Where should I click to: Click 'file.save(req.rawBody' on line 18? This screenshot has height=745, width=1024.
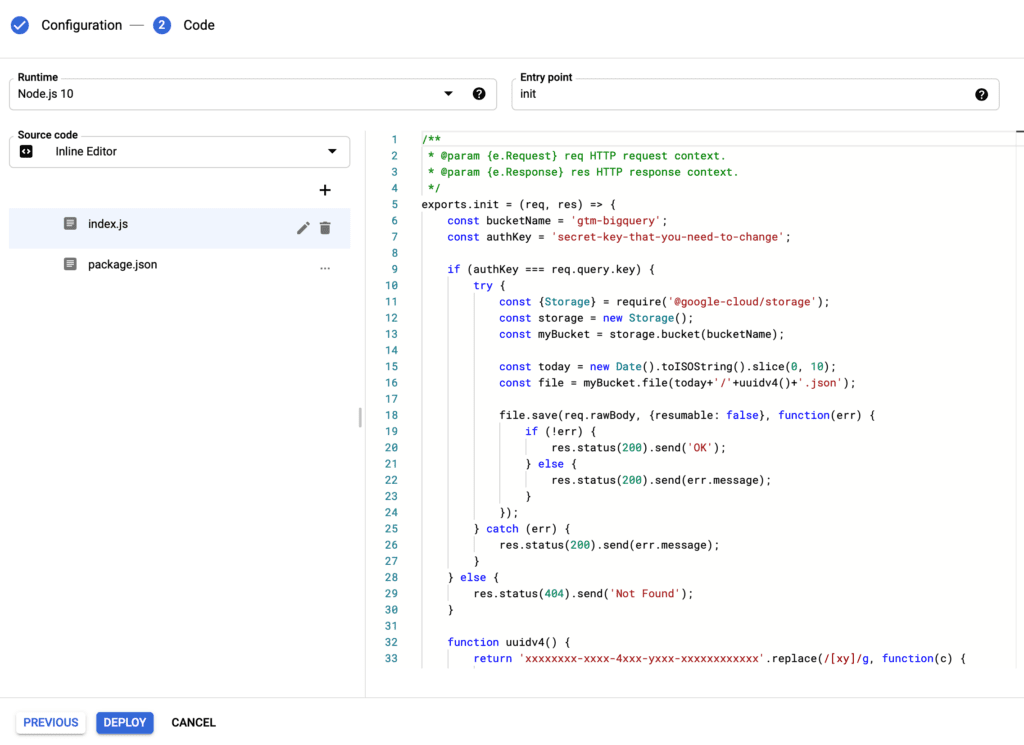tap(570, 415)
